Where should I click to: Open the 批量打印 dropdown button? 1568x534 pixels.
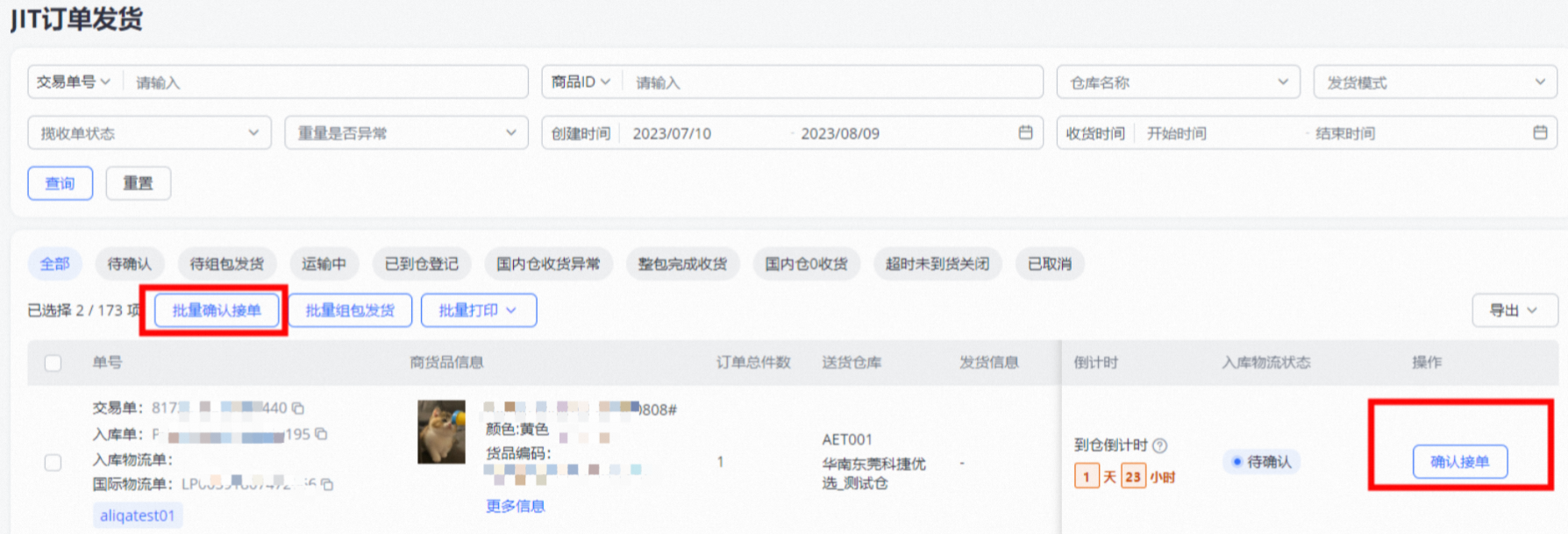pyautogui.click(x=478, y=310)
